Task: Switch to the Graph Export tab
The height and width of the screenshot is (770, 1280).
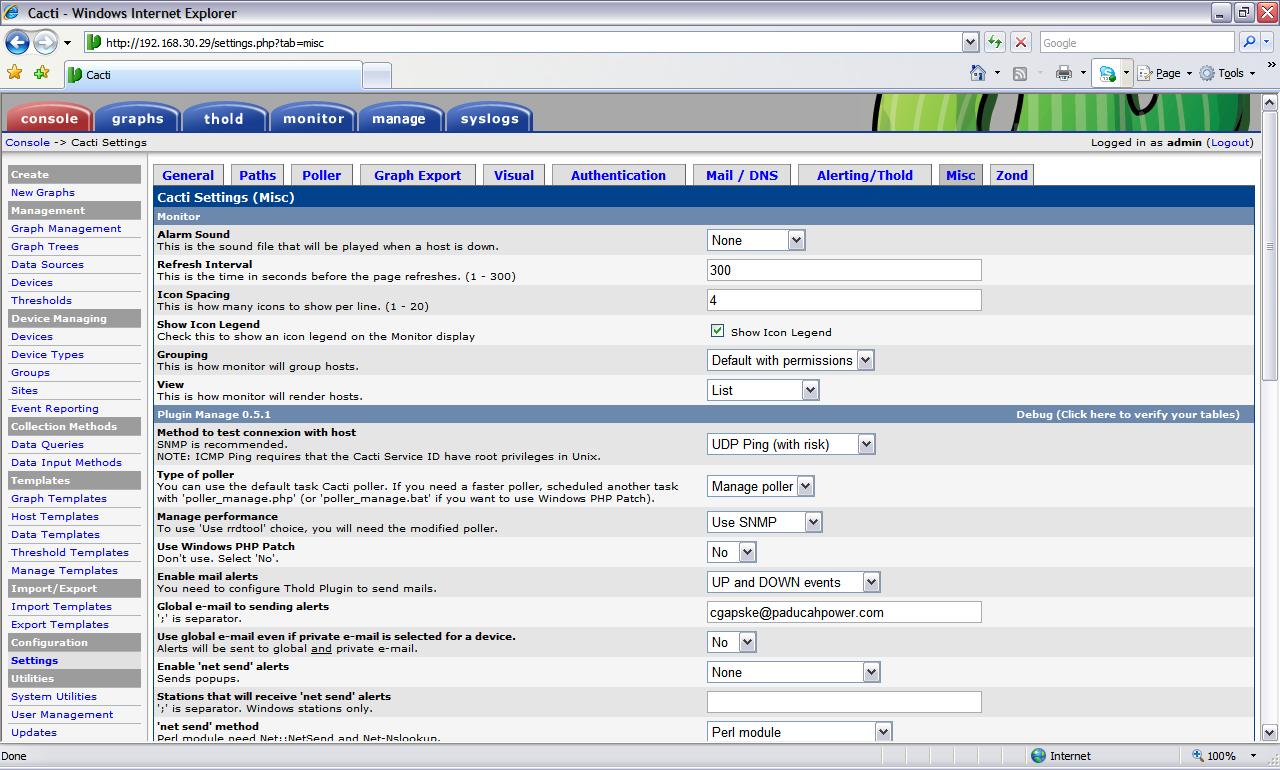Action: click(417, 175)
